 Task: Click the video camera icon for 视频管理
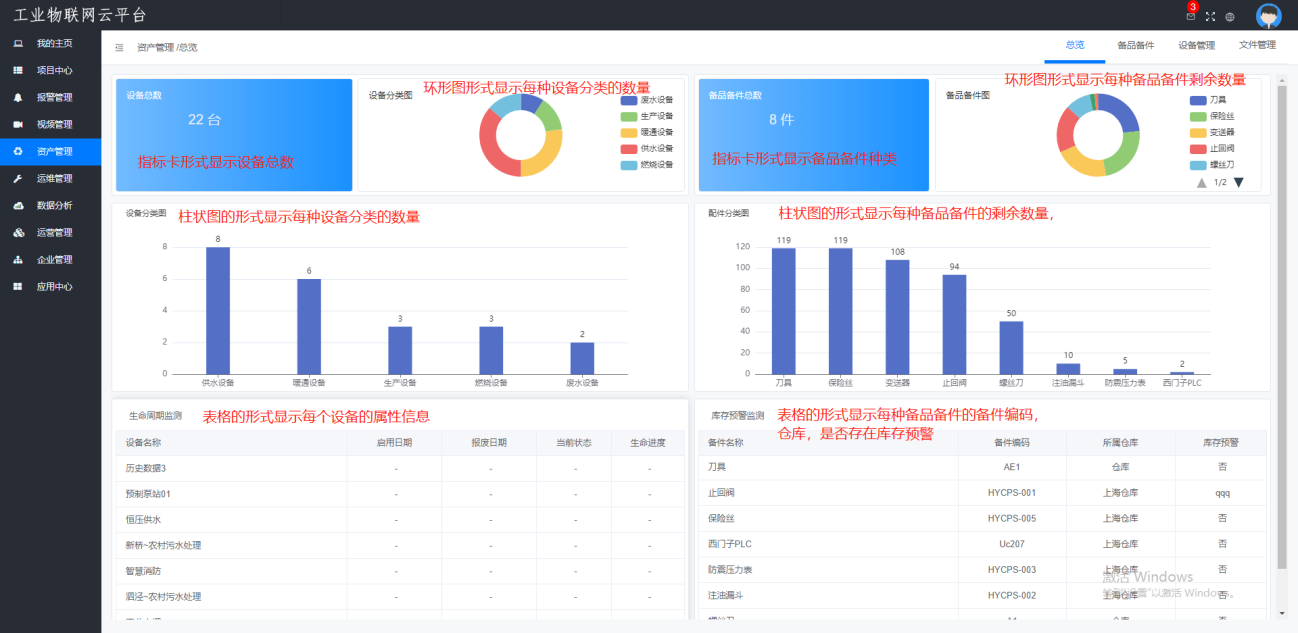click(x=18, y=125)
